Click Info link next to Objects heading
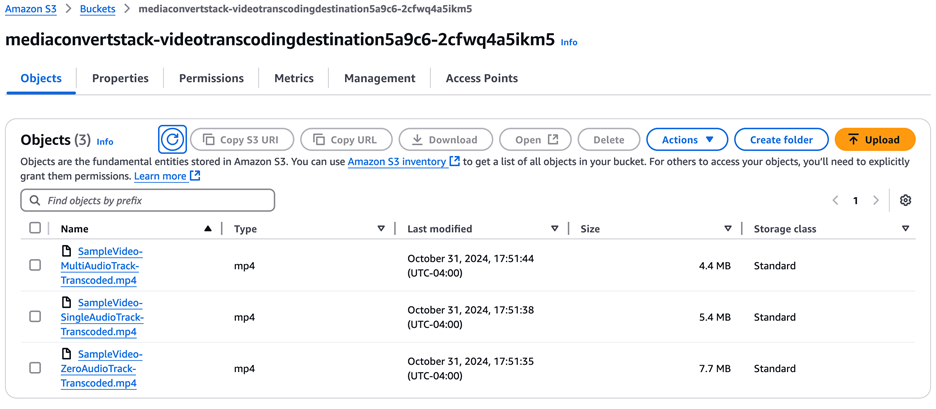Image resolution: width=936 pixels, height=409 pixels. pos(105,142)
